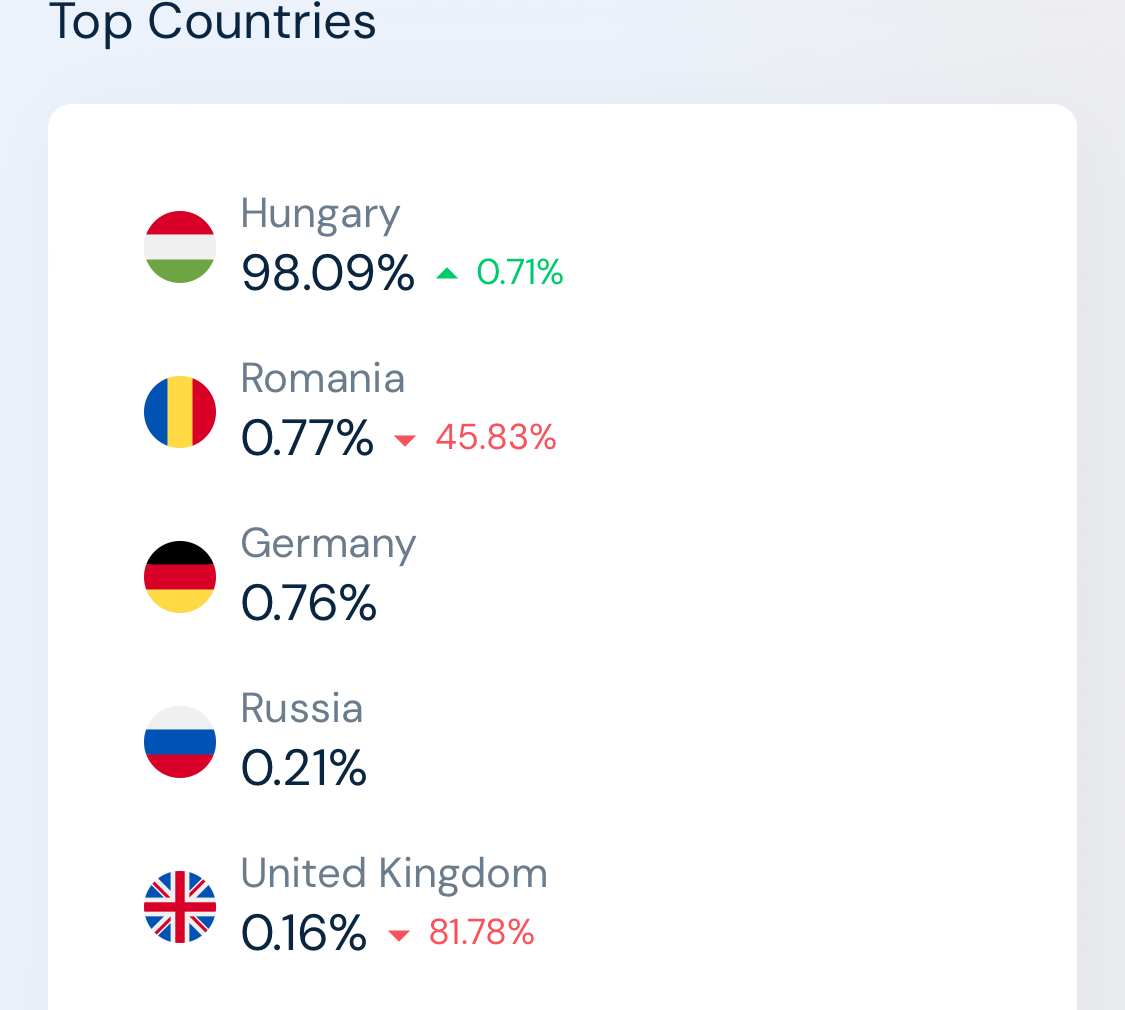Click the 45.83% decrease value
Screen dimensions: 1125x1010
(496, 437)
